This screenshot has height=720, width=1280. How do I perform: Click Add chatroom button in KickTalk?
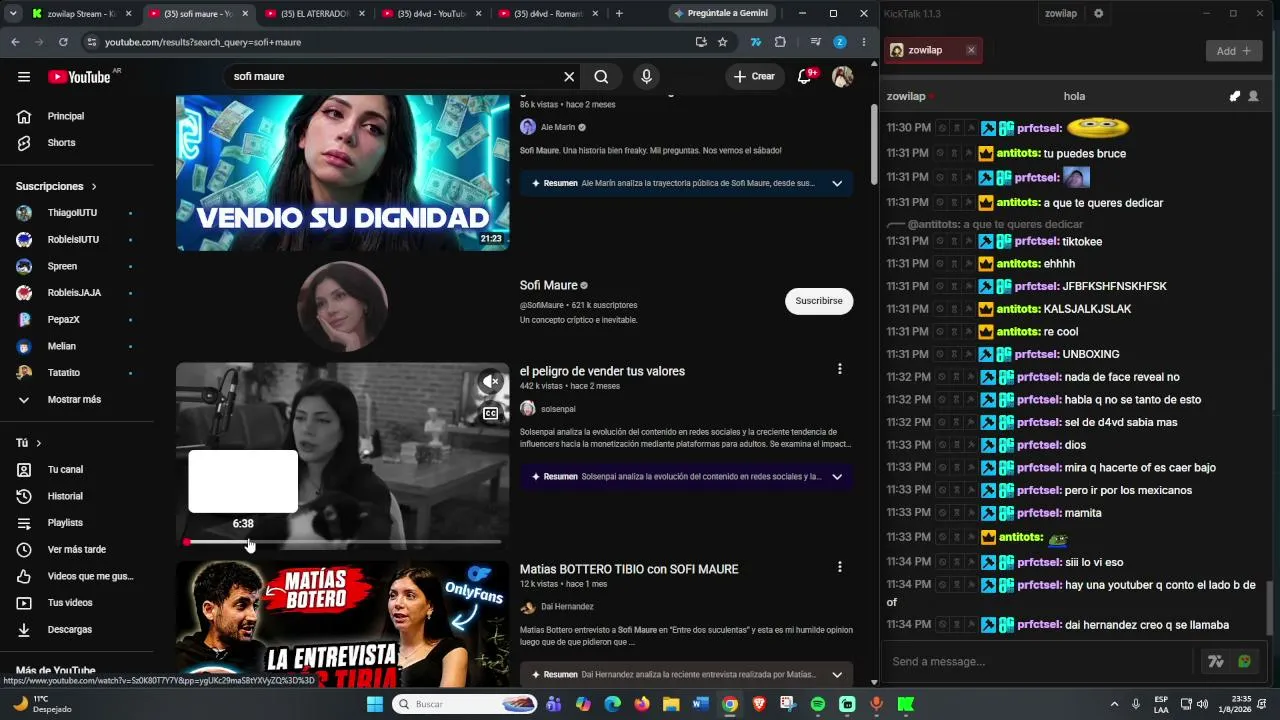point(1234,51)
